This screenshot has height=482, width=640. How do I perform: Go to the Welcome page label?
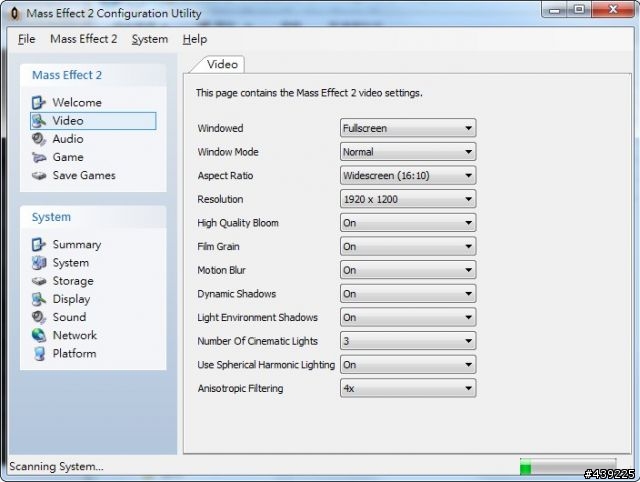pyautogui.click(x=77, y=102)
